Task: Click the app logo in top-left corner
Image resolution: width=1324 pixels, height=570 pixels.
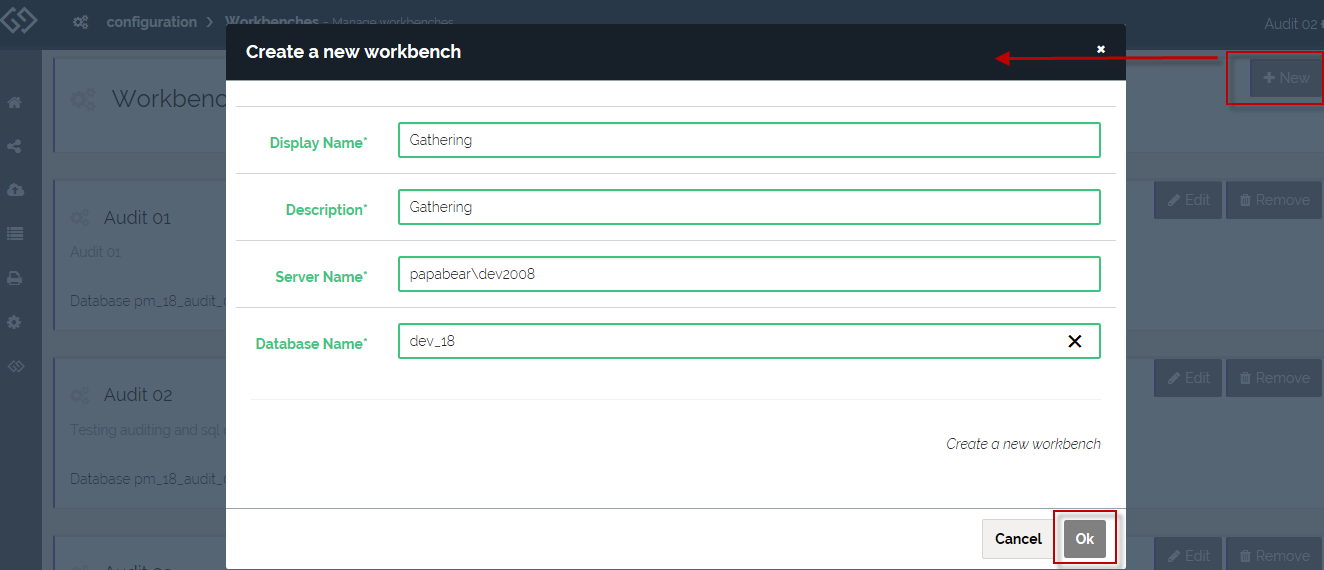Action: 19,22
